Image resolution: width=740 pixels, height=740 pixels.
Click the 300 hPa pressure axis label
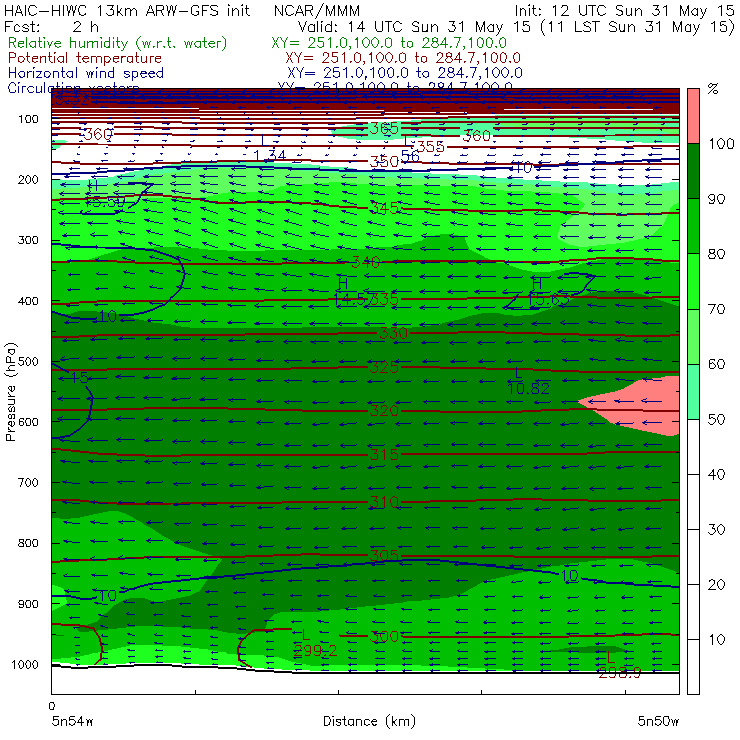[28, 240]
